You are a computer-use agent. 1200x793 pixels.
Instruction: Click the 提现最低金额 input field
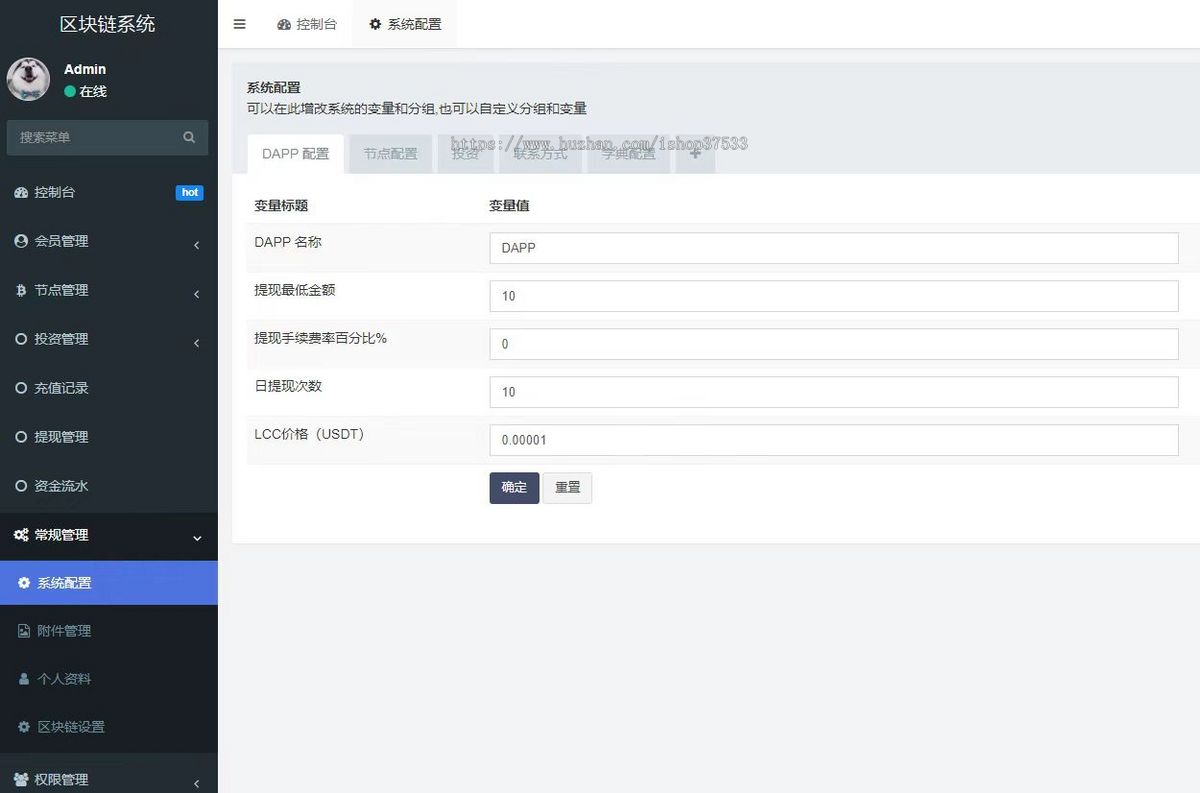(834, 296)
